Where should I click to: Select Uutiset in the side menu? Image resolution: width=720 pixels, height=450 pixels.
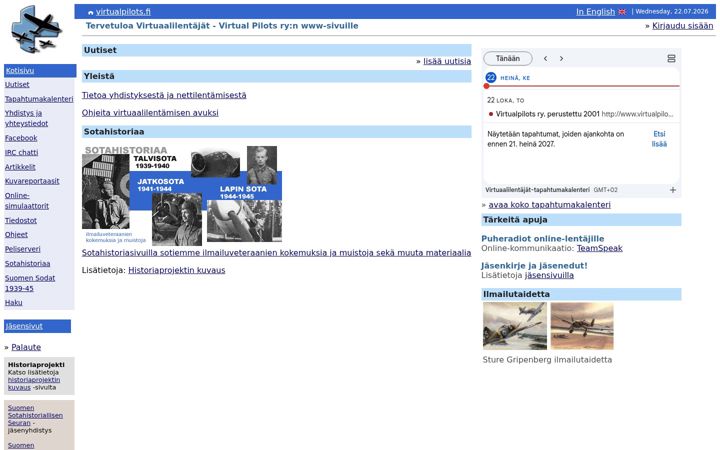[17, 84]
